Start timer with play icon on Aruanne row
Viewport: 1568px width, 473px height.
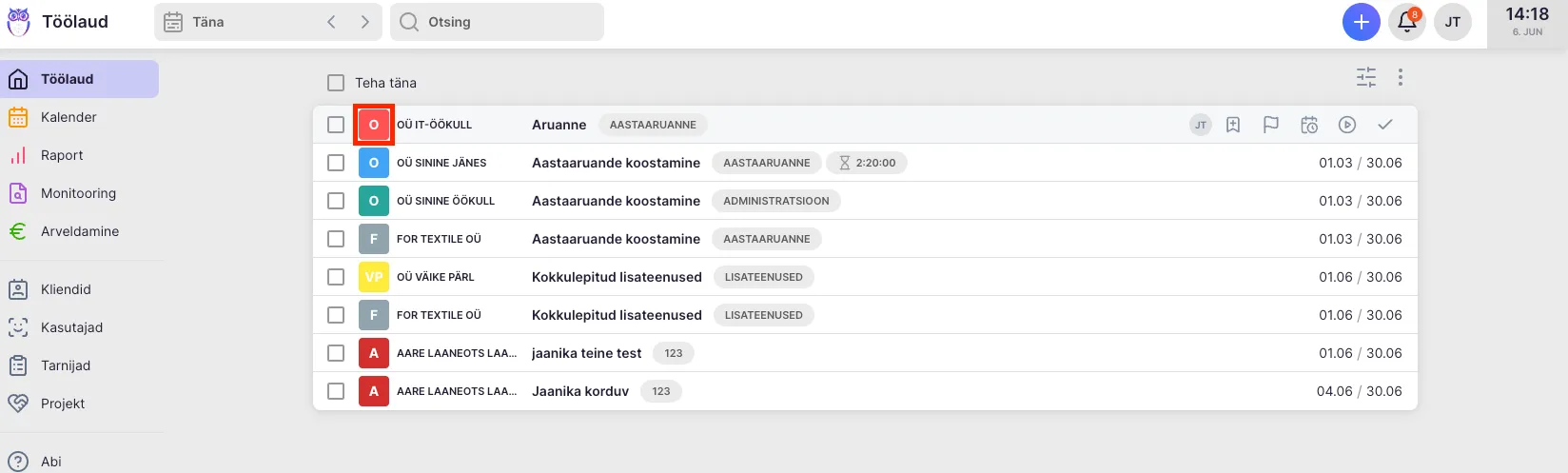point(1346,125)
